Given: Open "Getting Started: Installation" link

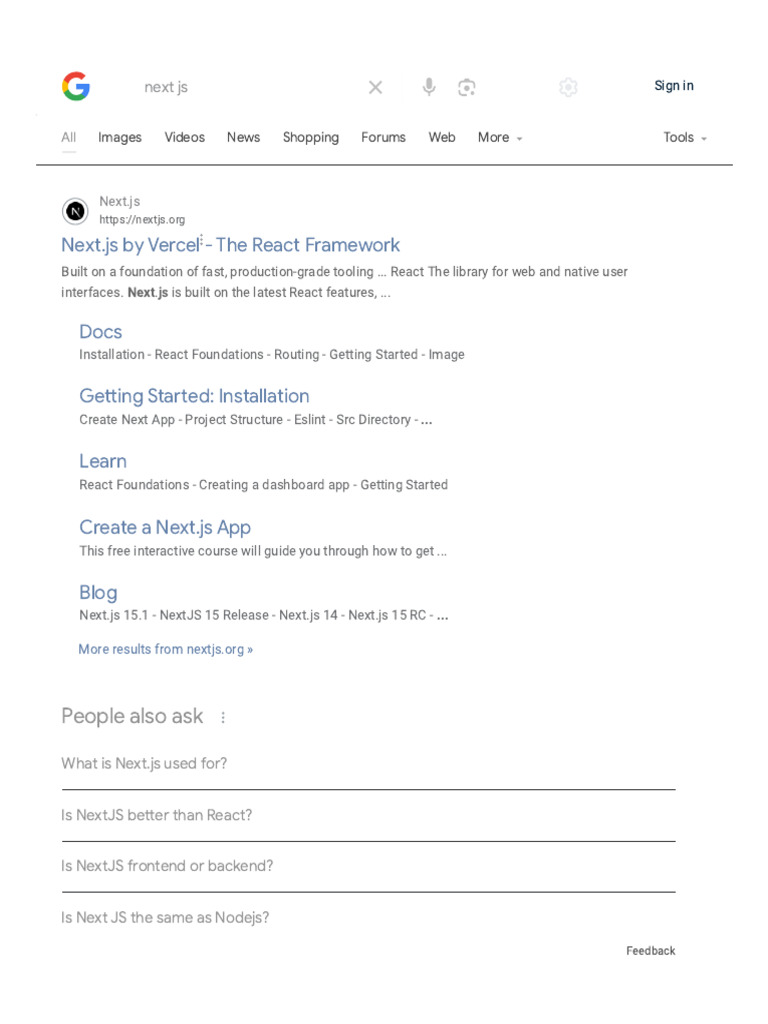Looking at the screenshot, I should (194, 396).
